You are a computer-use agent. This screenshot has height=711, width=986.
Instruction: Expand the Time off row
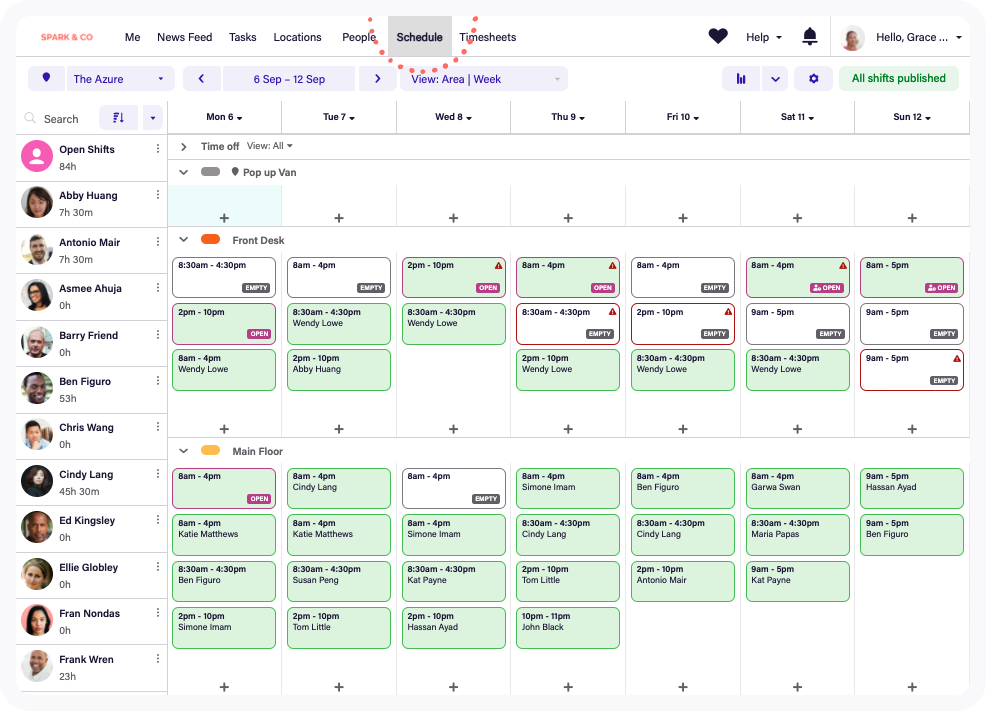(184, 146)
